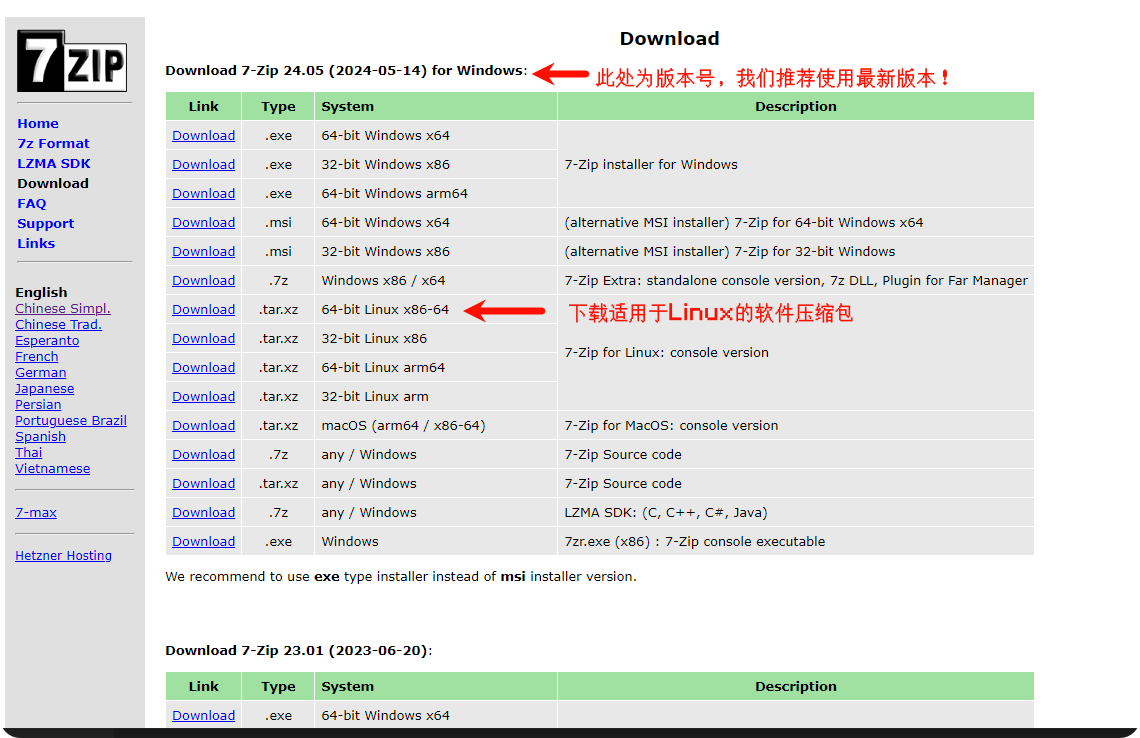Switch language to Chinese Trad.
The width and height of the screenshot is (1140, 738).
click(58, 324)
